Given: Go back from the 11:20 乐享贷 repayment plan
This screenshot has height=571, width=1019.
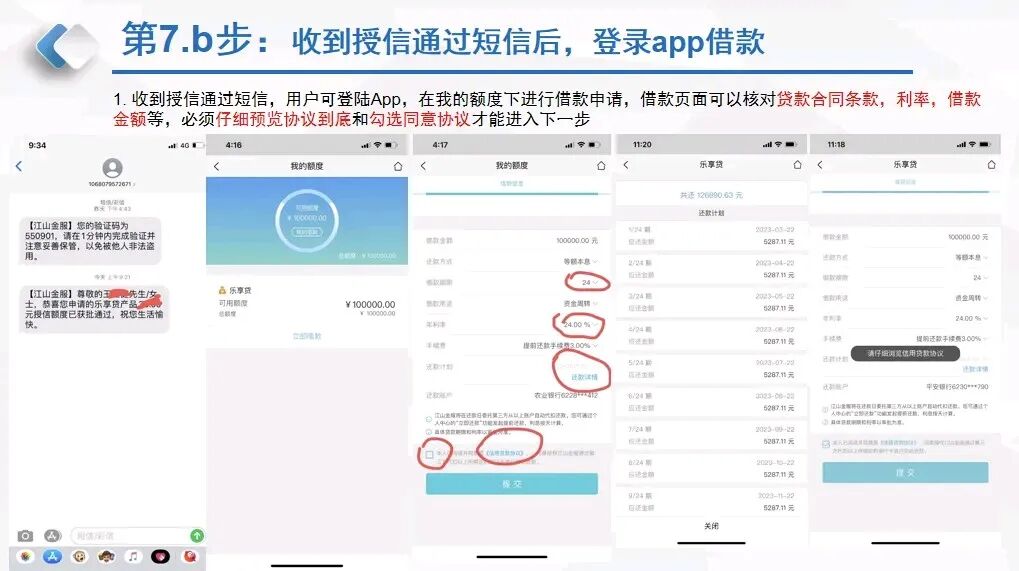Looking at the screenshot, I should [626, 165].
